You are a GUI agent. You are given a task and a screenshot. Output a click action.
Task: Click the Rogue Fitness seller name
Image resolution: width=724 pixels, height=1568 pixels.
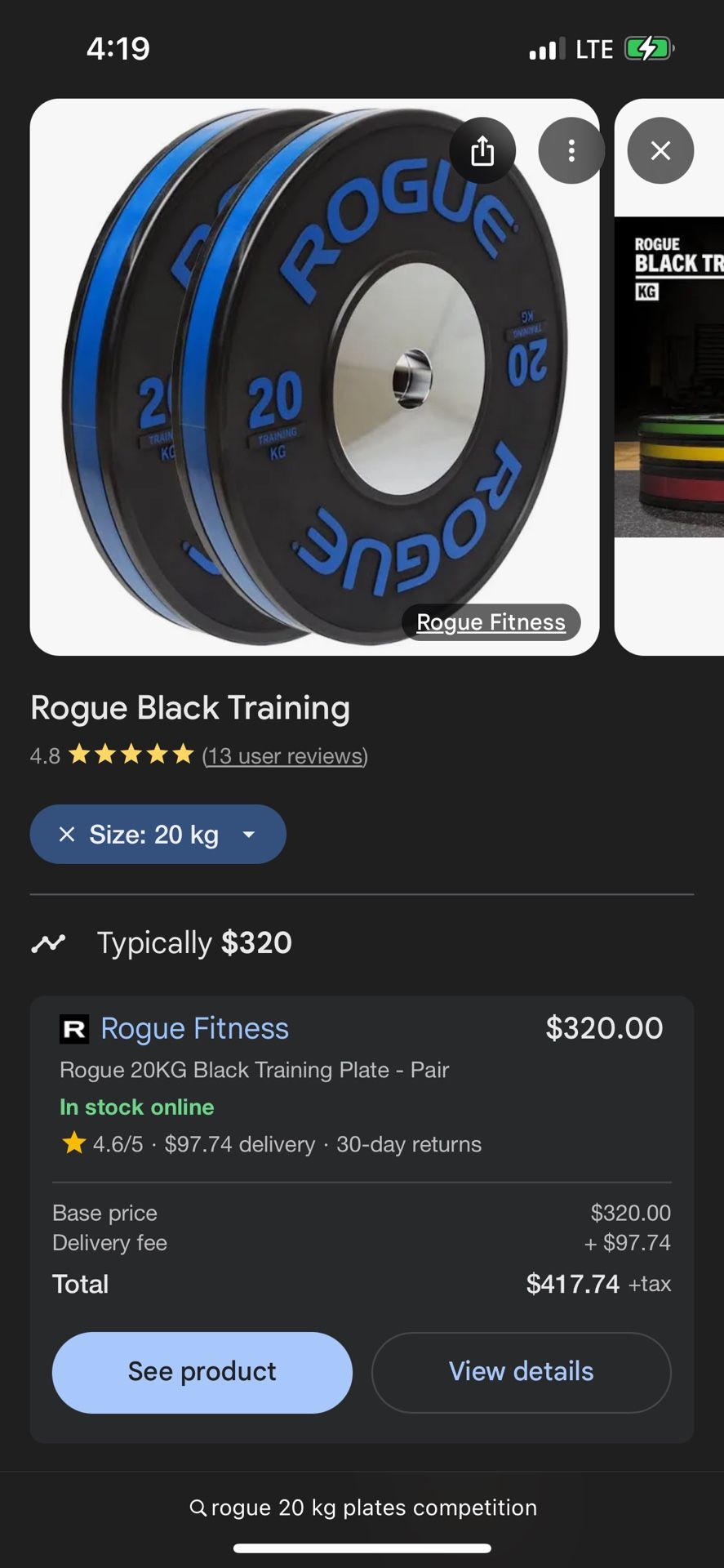click(194, 1029)
